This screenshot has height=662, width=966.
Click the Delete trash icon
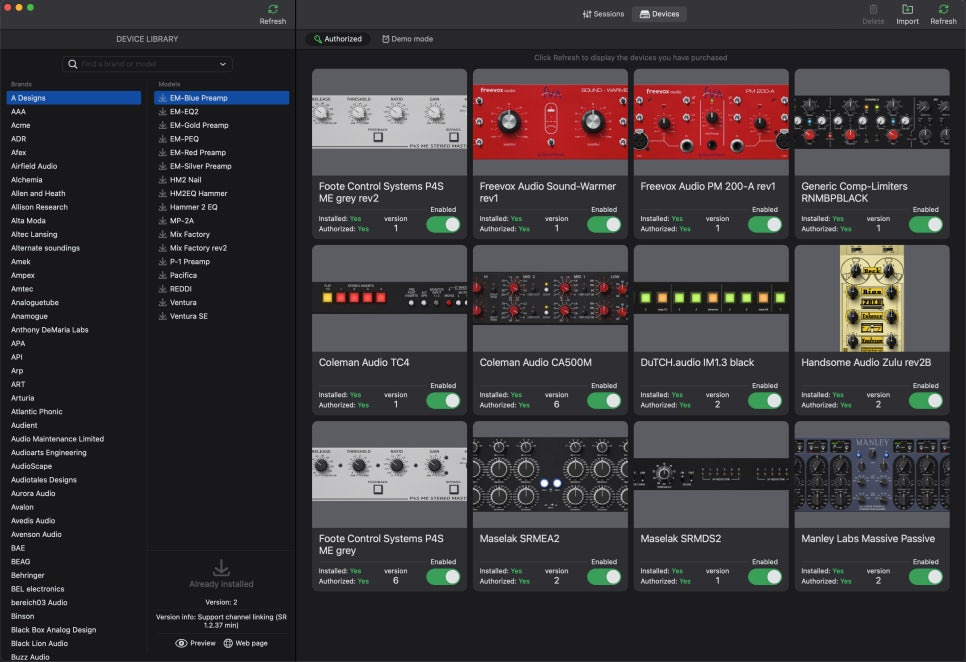click(873, 9)
